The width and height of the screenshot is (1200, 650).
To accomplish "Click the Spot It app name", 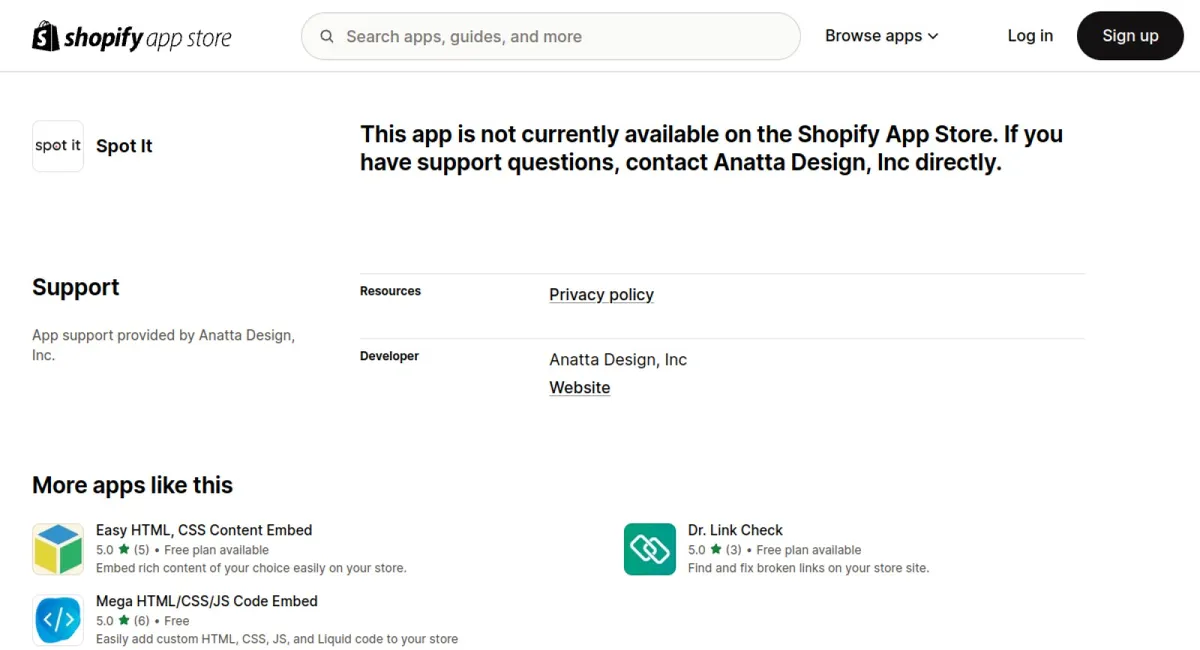I will click(x=124, y=146).
